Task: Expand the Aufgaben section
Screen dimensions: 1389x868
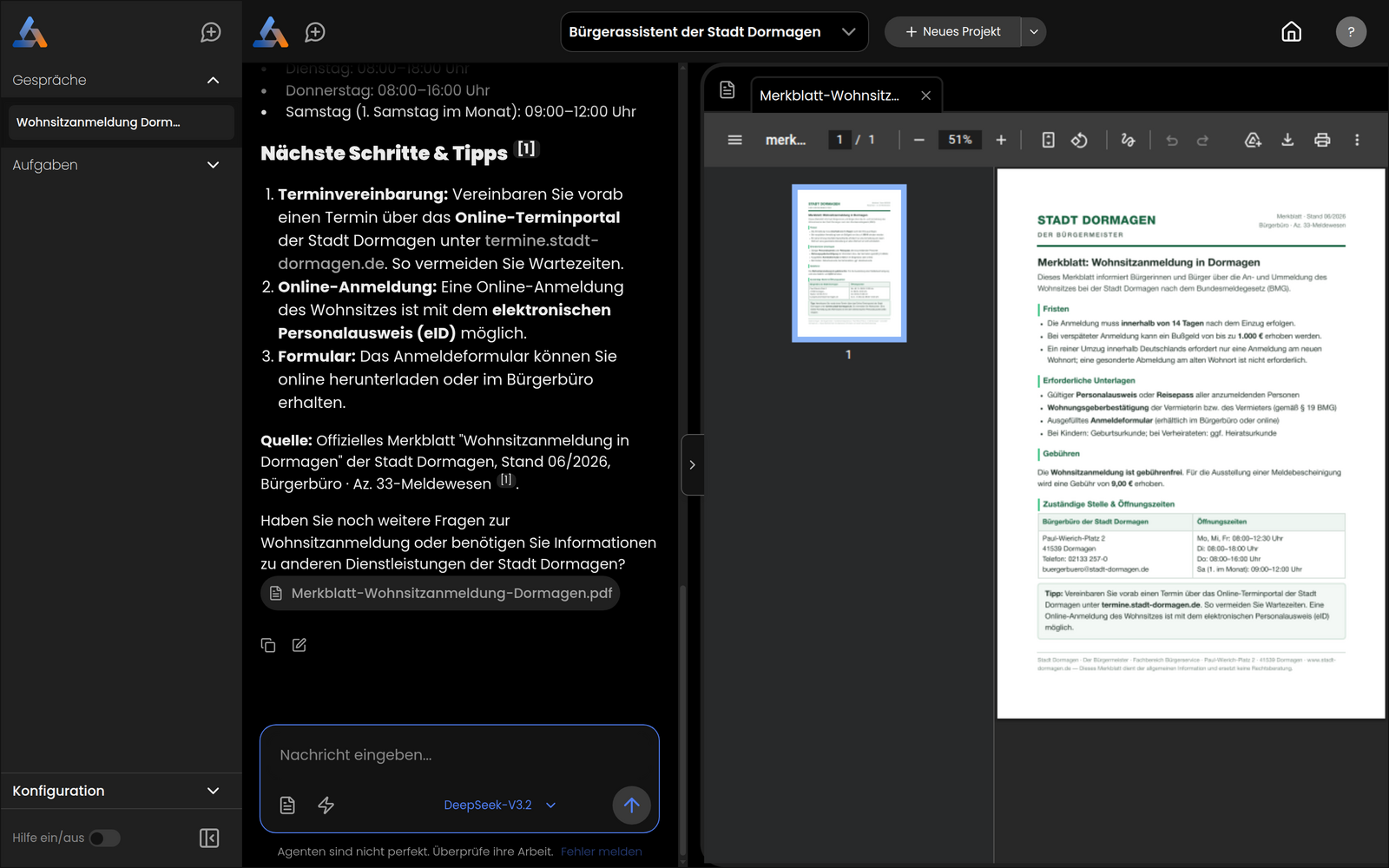Action: point(213,165)
